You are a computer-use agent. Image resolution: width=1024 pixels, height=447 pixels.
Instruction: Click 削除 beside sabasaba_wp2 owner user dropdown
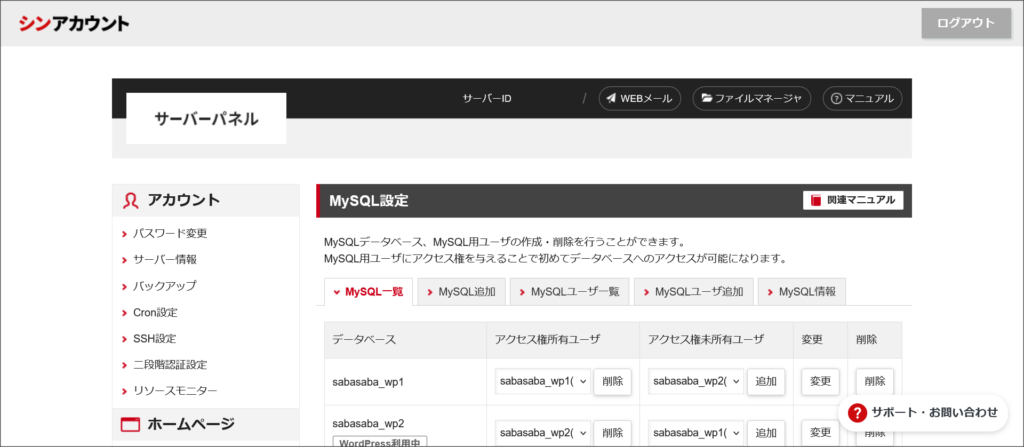click(x=613, y=433)
